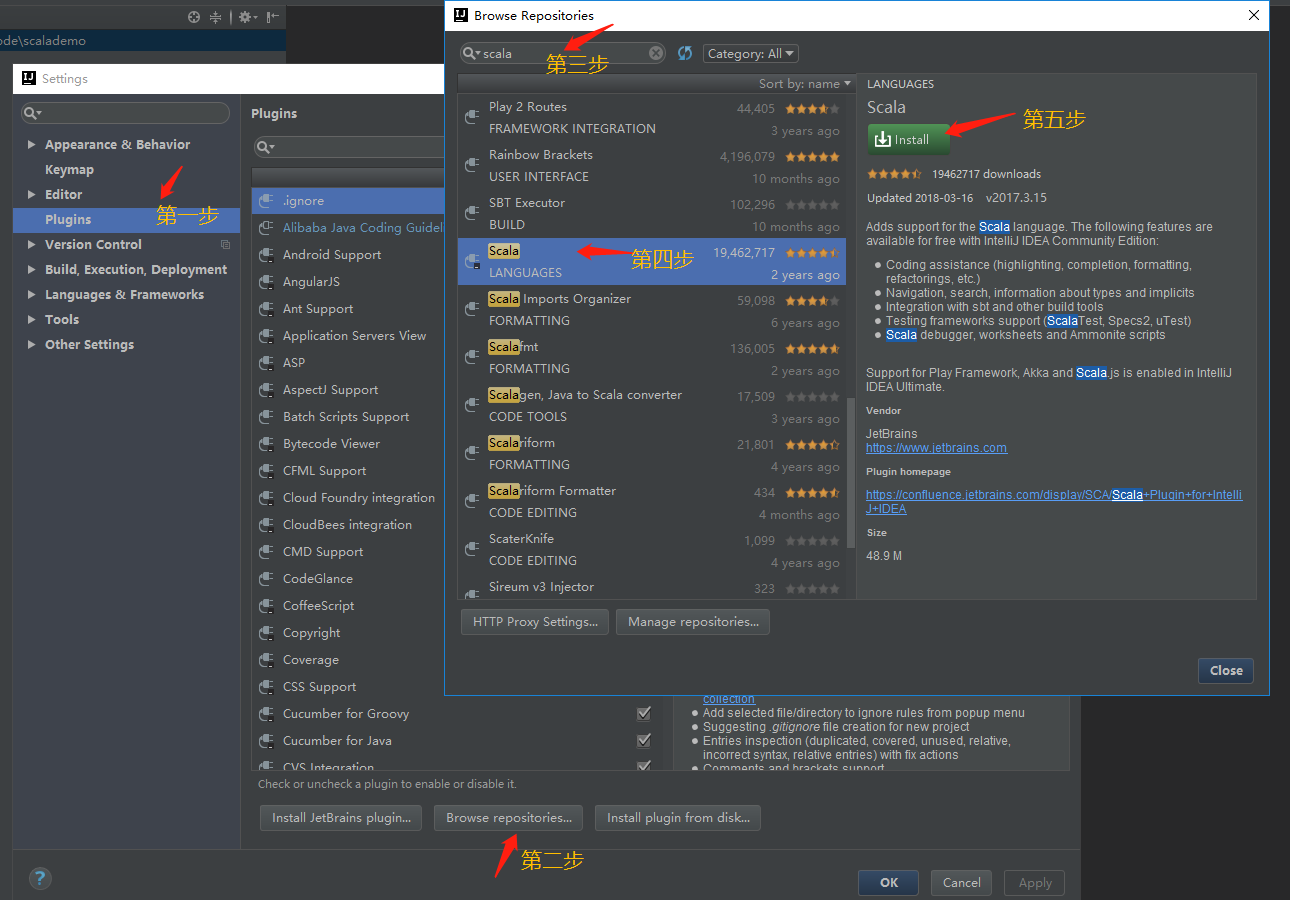The height and width of the screenshot is (900, 1290).
Task: Click the plugin icon beside AngularJS
Action: click(266, 281)
